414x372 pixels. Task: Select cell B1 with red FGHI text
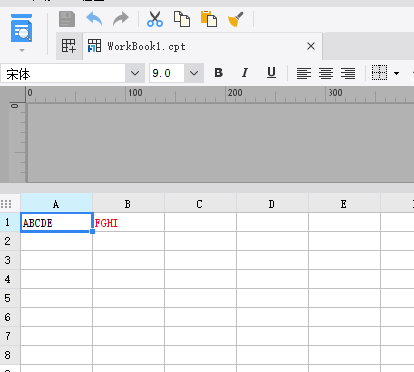(128, 222)
